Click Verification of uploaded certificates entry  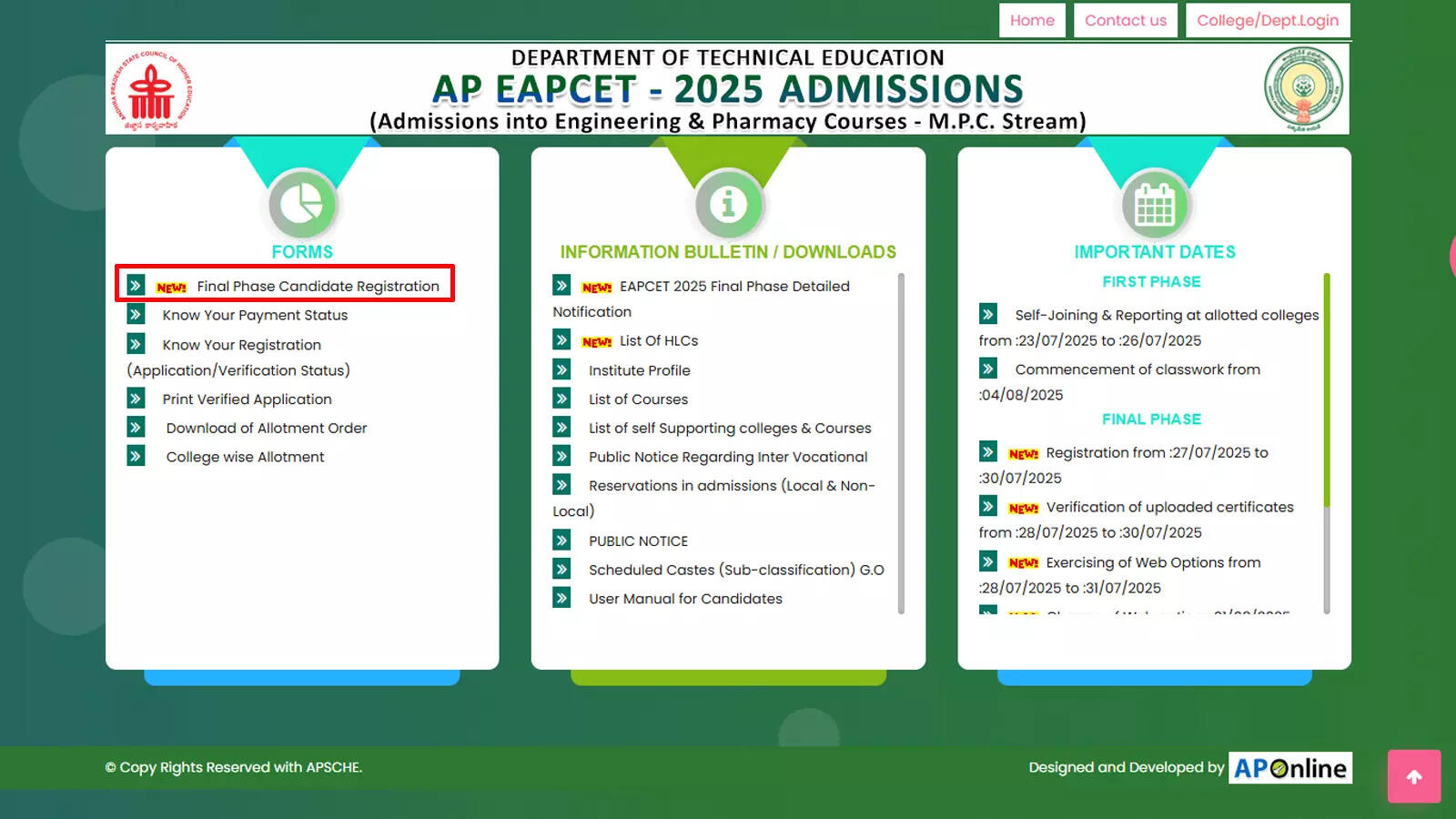(1136, 520)
